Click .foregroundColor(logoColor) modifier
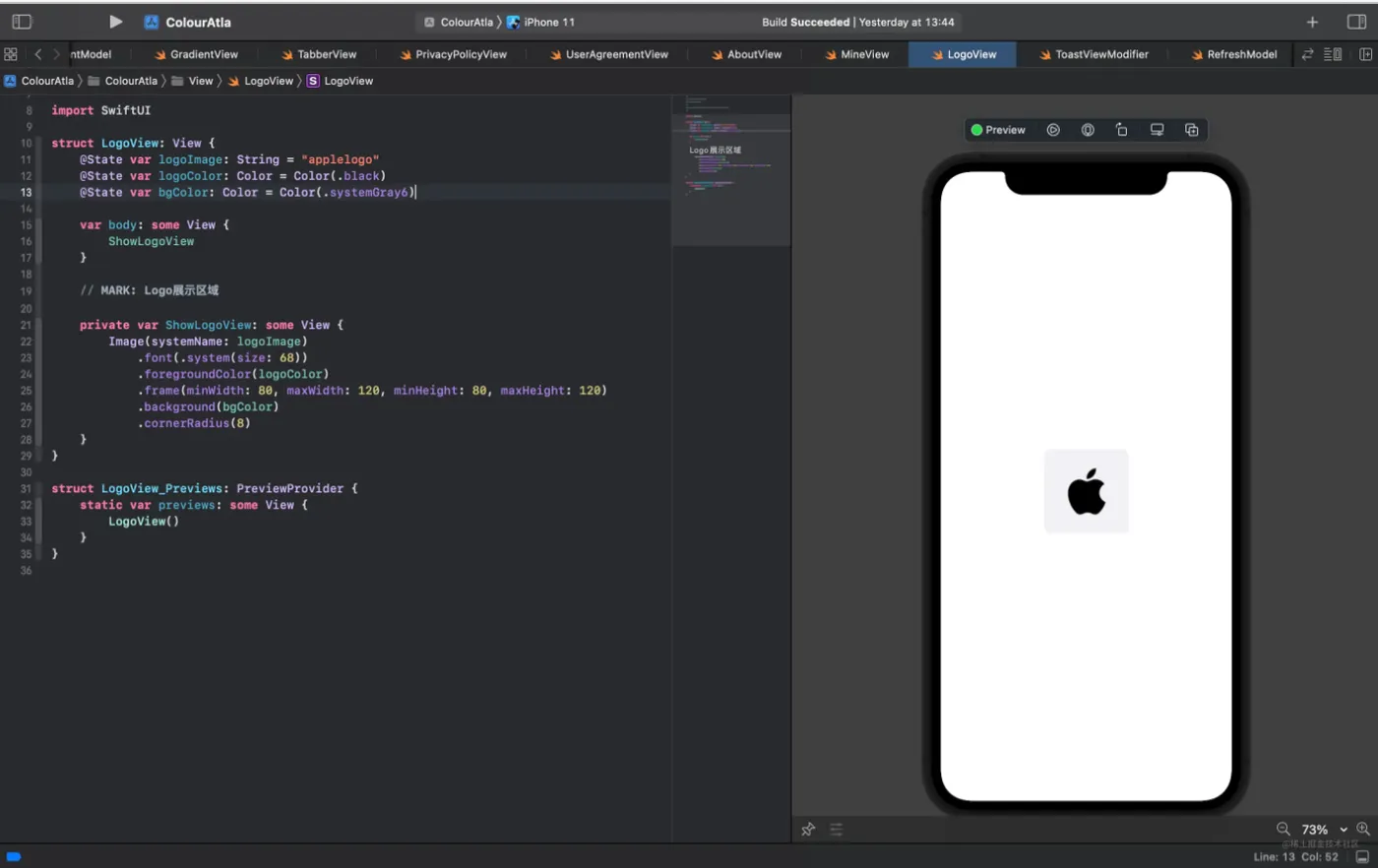This screenshot has height=868, width=1378. [233, 374]
